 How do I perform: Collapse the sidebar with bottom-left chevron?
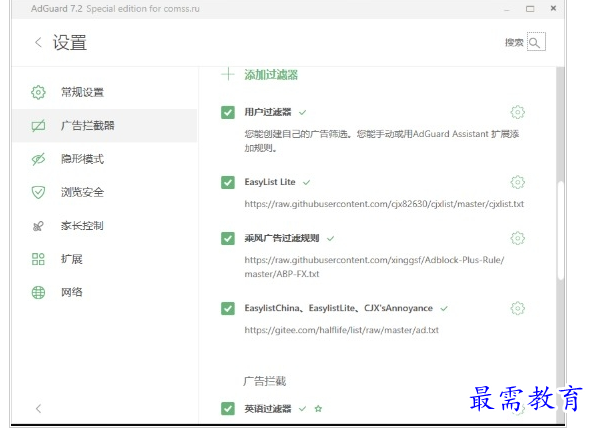(x=38, y=409)
